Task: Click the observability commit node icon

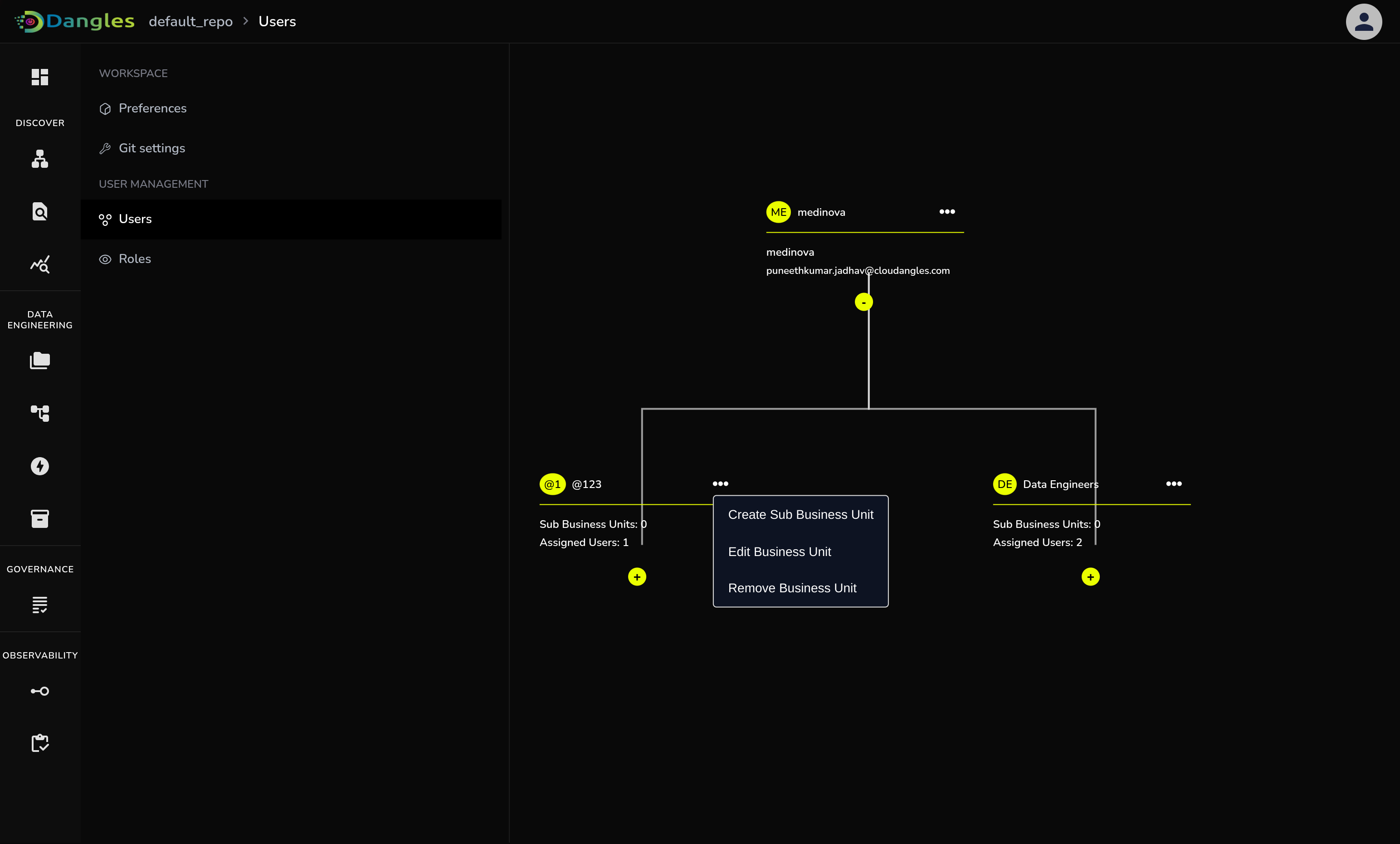Action: pos(40,691)
